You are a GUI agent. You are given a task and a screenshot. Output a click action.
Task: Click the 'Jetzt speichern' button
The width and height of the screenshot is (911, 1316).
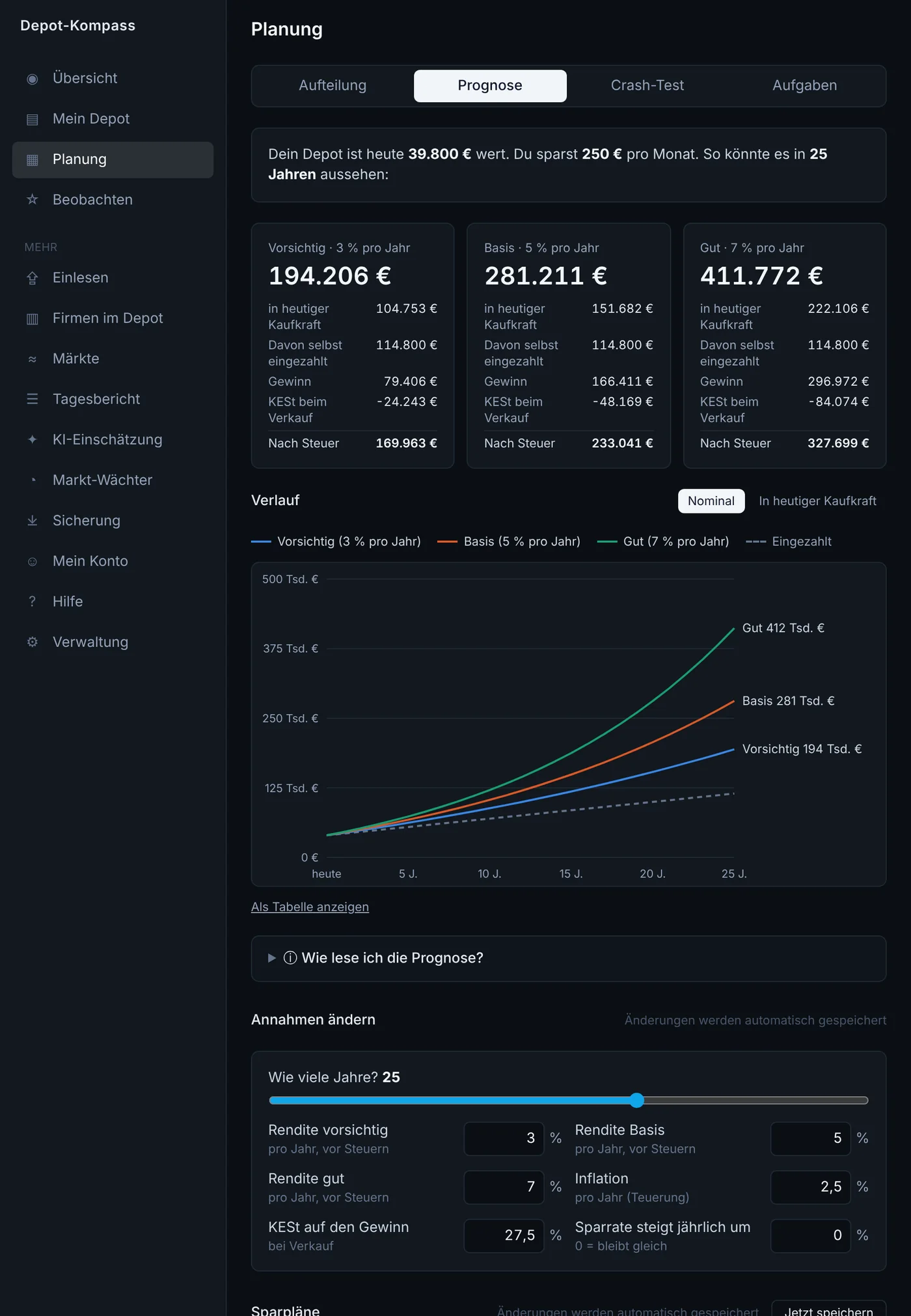click(x=829, y=1309)
